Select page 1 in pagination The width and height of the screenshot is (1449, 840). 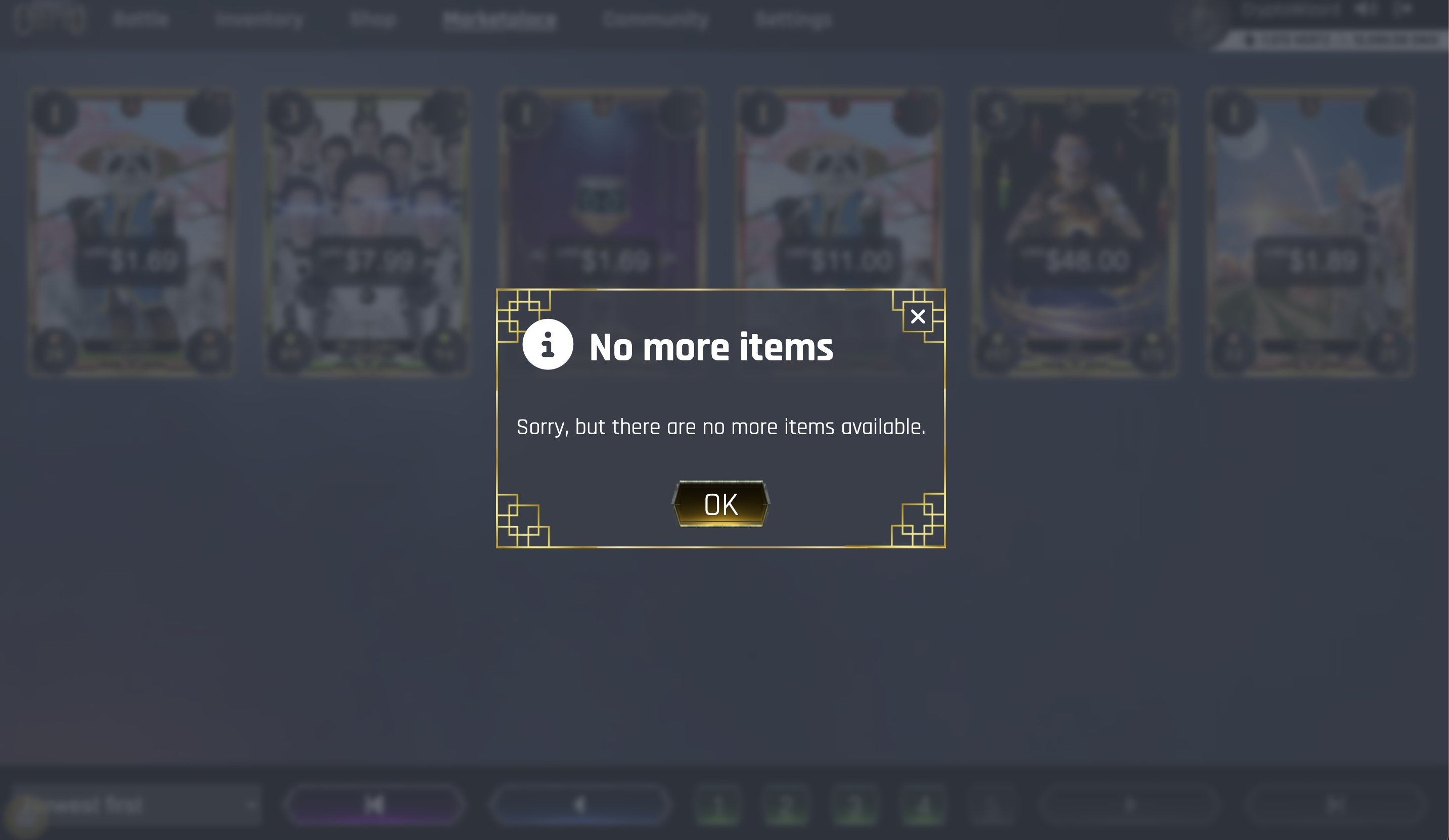click(x=718, y=804)
